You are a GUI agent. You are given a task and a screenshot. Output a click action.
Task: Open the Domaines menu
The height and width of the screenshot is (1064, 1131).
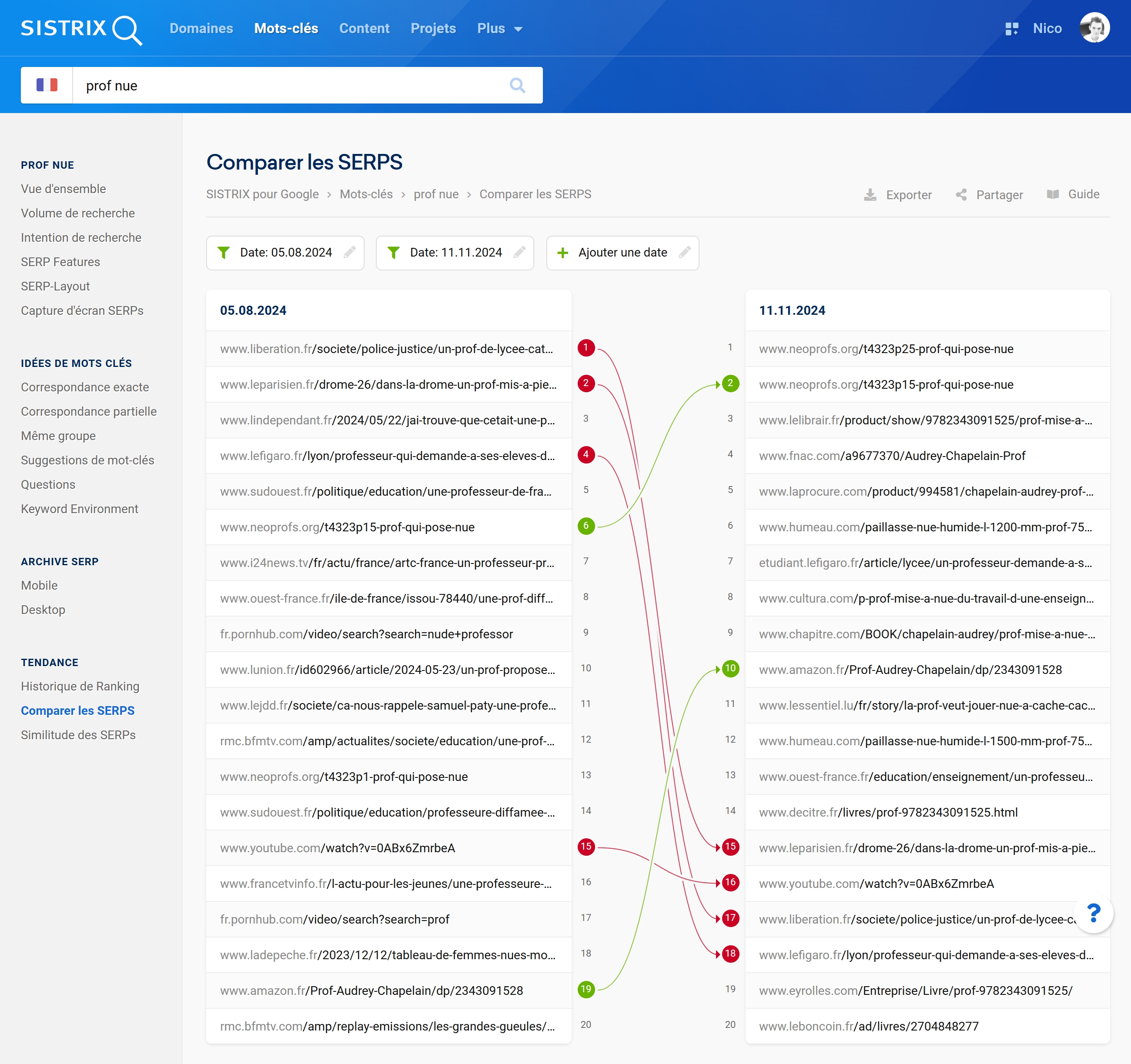pos(201,28)
